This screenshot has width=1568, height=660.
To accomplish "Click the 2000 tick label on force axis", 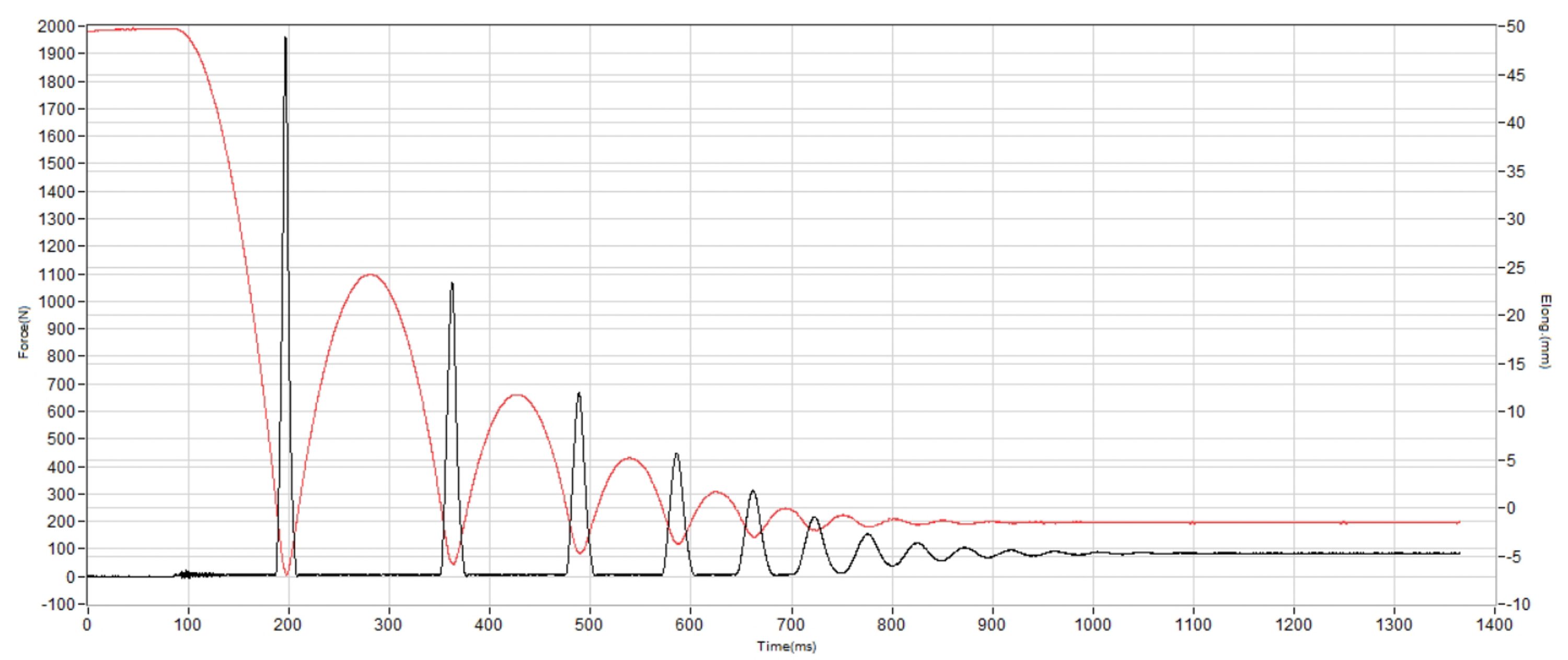I will 56,26.
